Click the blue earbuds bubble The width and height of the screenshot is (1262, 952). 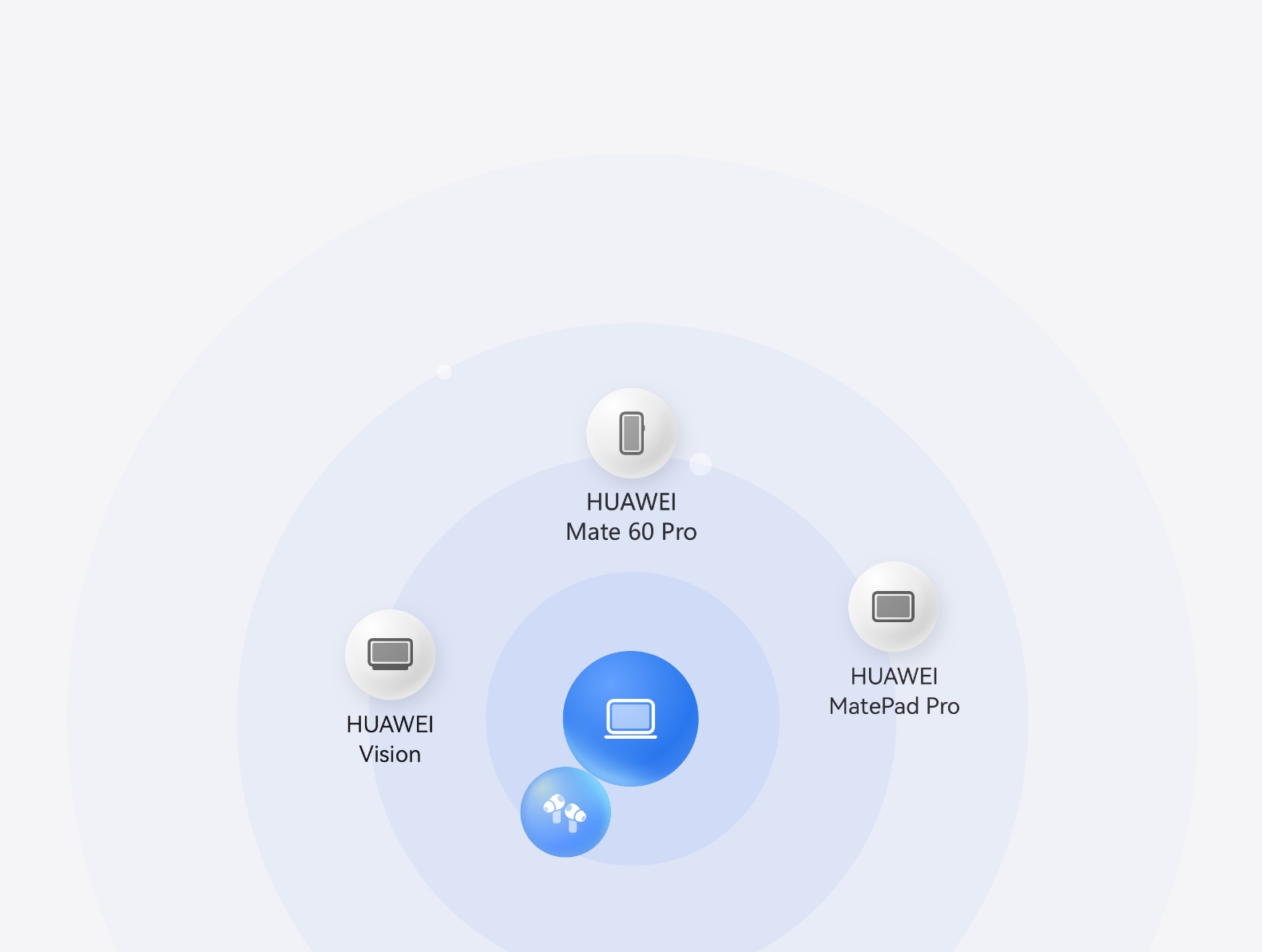566,812
